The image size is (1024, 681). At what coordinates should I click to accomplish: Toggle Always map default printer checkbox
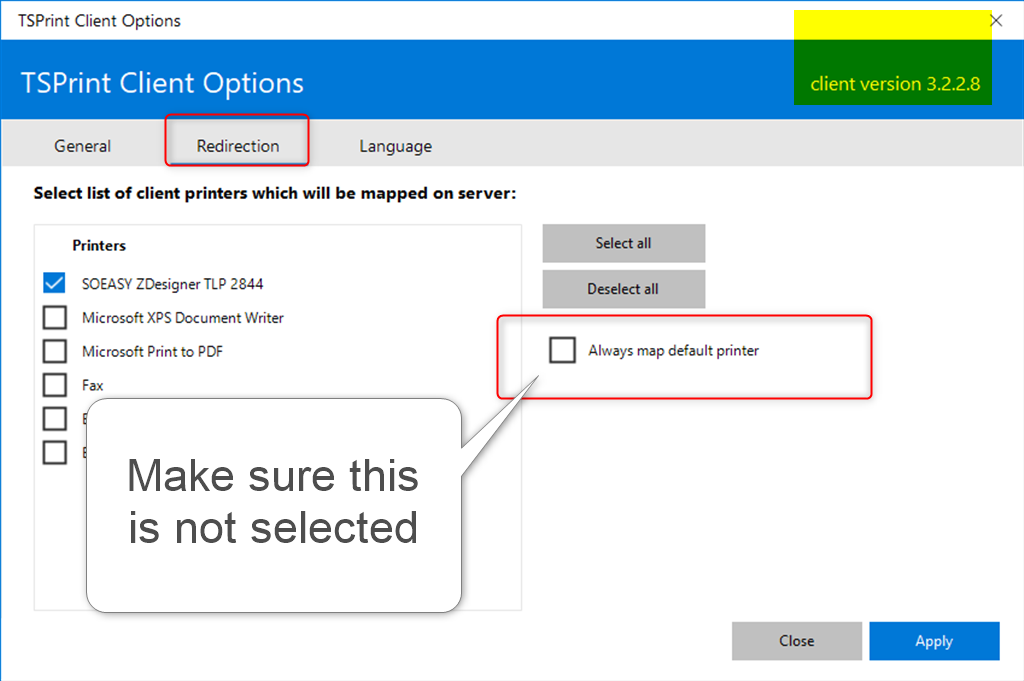562,350
